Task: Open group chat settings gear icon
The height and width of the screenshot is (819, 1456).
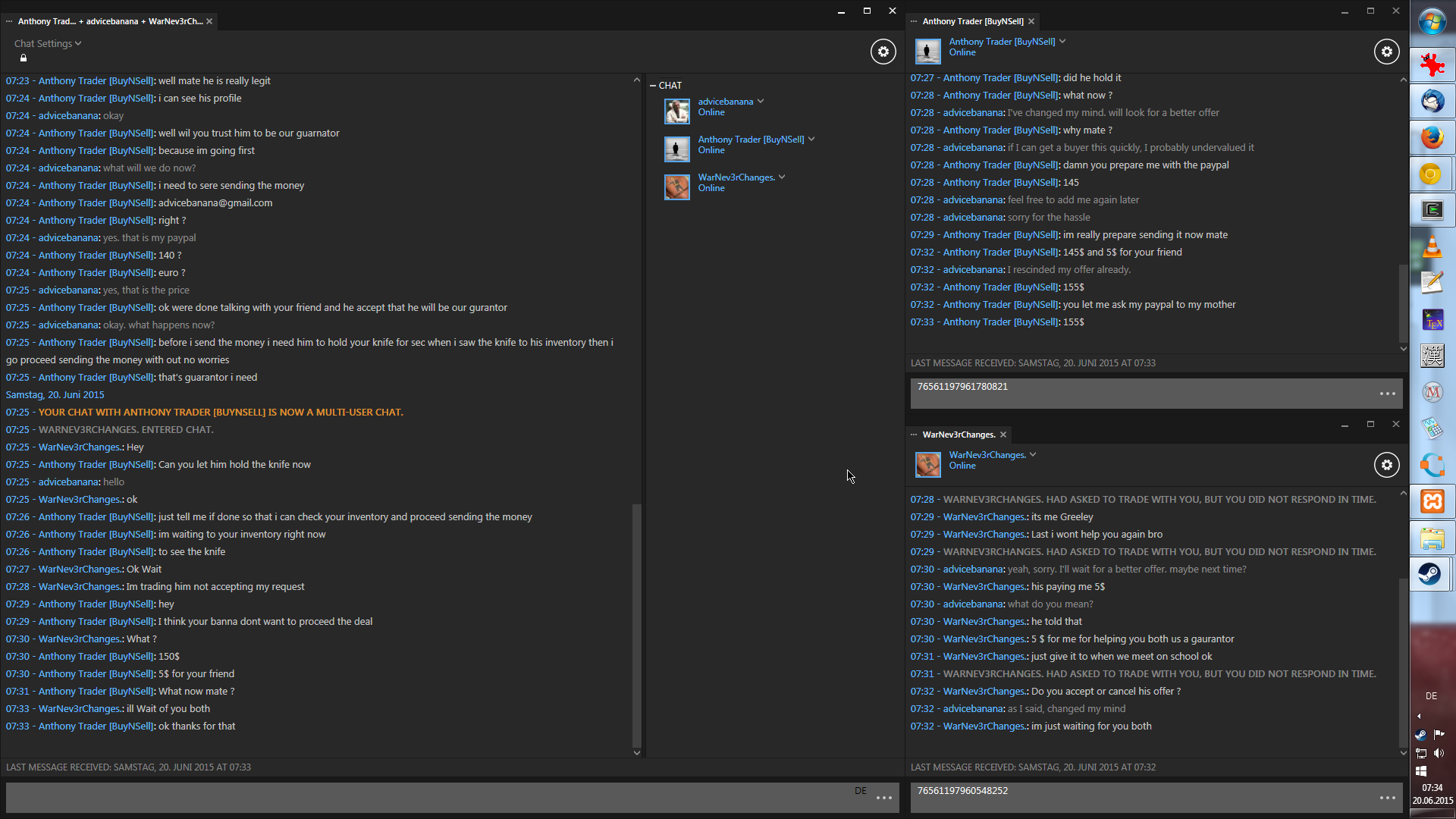Action: pos(883,52)
